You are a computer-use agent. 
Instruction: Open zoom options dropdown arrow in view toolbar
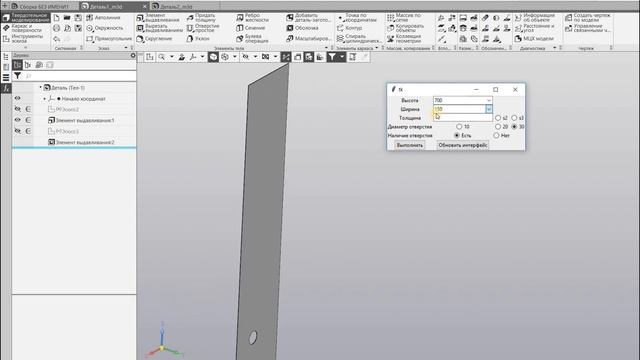pos(172,57)
